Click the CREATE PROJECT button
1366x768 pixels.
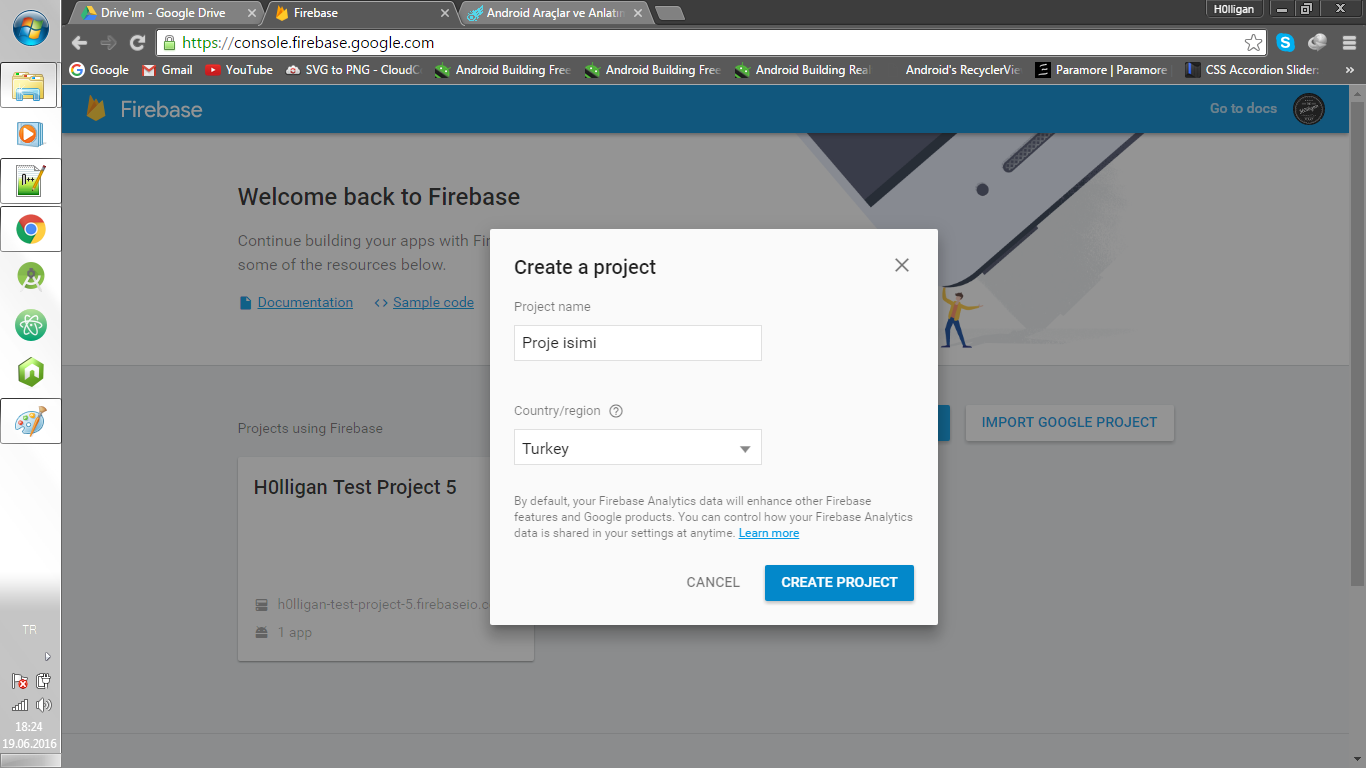tap(839, 582)
